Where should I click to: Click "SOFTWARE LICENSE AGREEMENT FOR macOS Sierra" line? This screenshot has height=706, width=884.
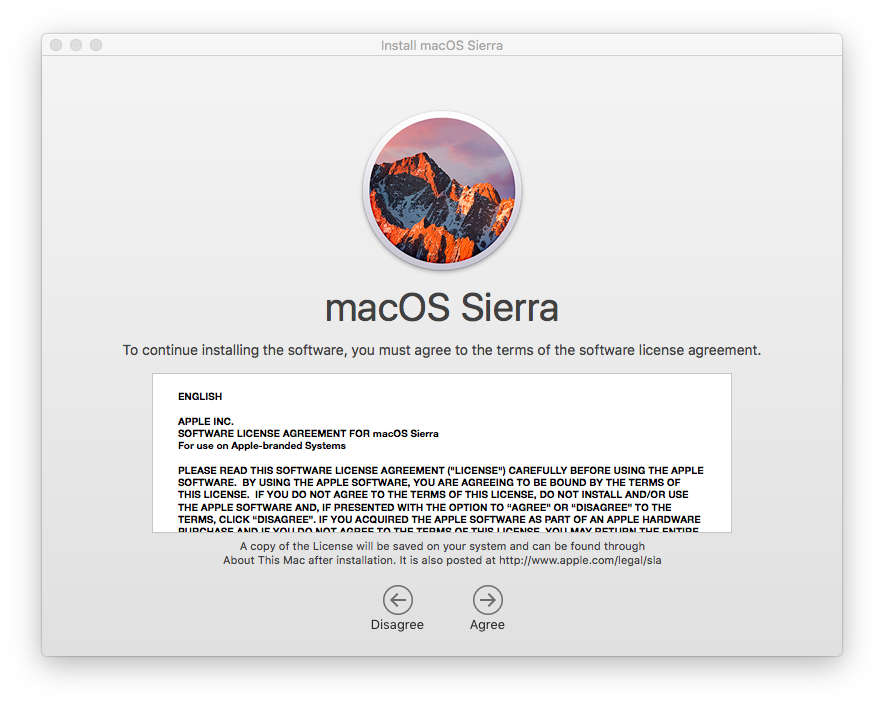308,434
